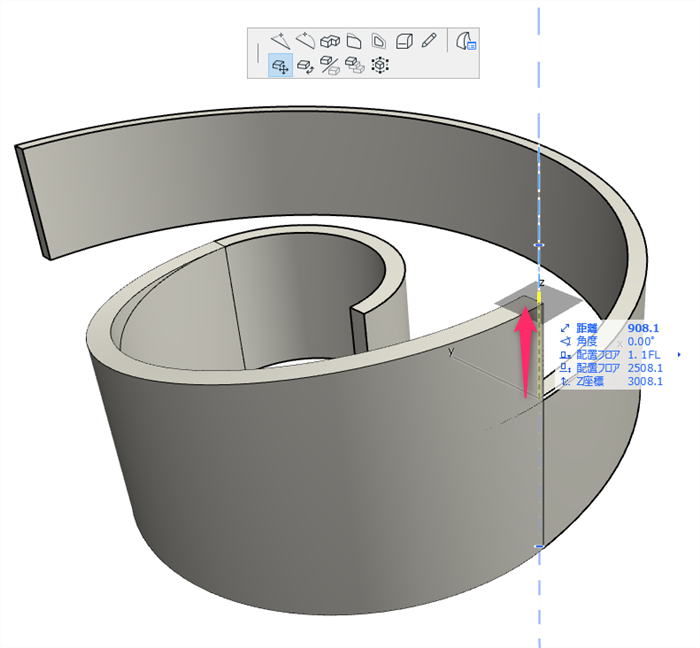Click the Z座標 value 3008.1

[x=645, y=381]
